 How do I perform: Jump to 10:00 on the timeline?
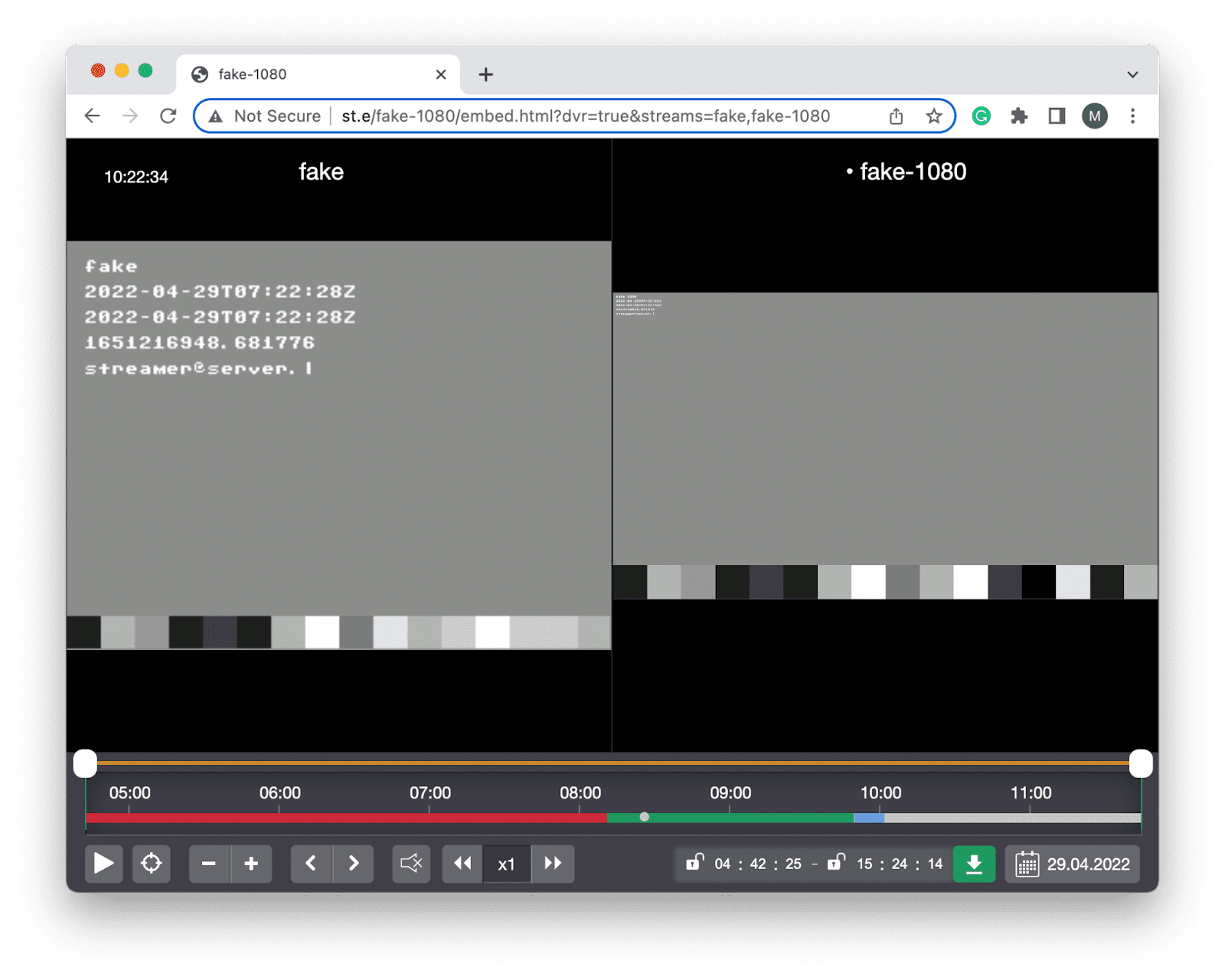(880, 793)
